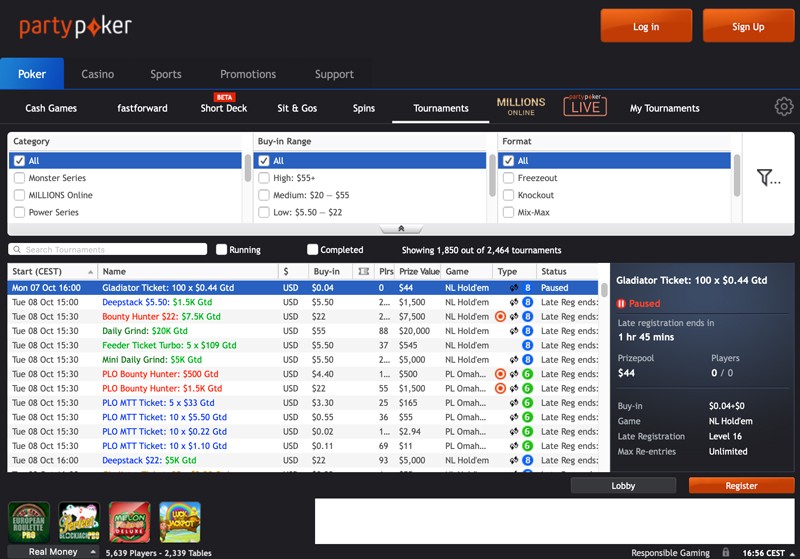Switch to the Casino tab
Viewport: 800px width, 559px height.
97,74
